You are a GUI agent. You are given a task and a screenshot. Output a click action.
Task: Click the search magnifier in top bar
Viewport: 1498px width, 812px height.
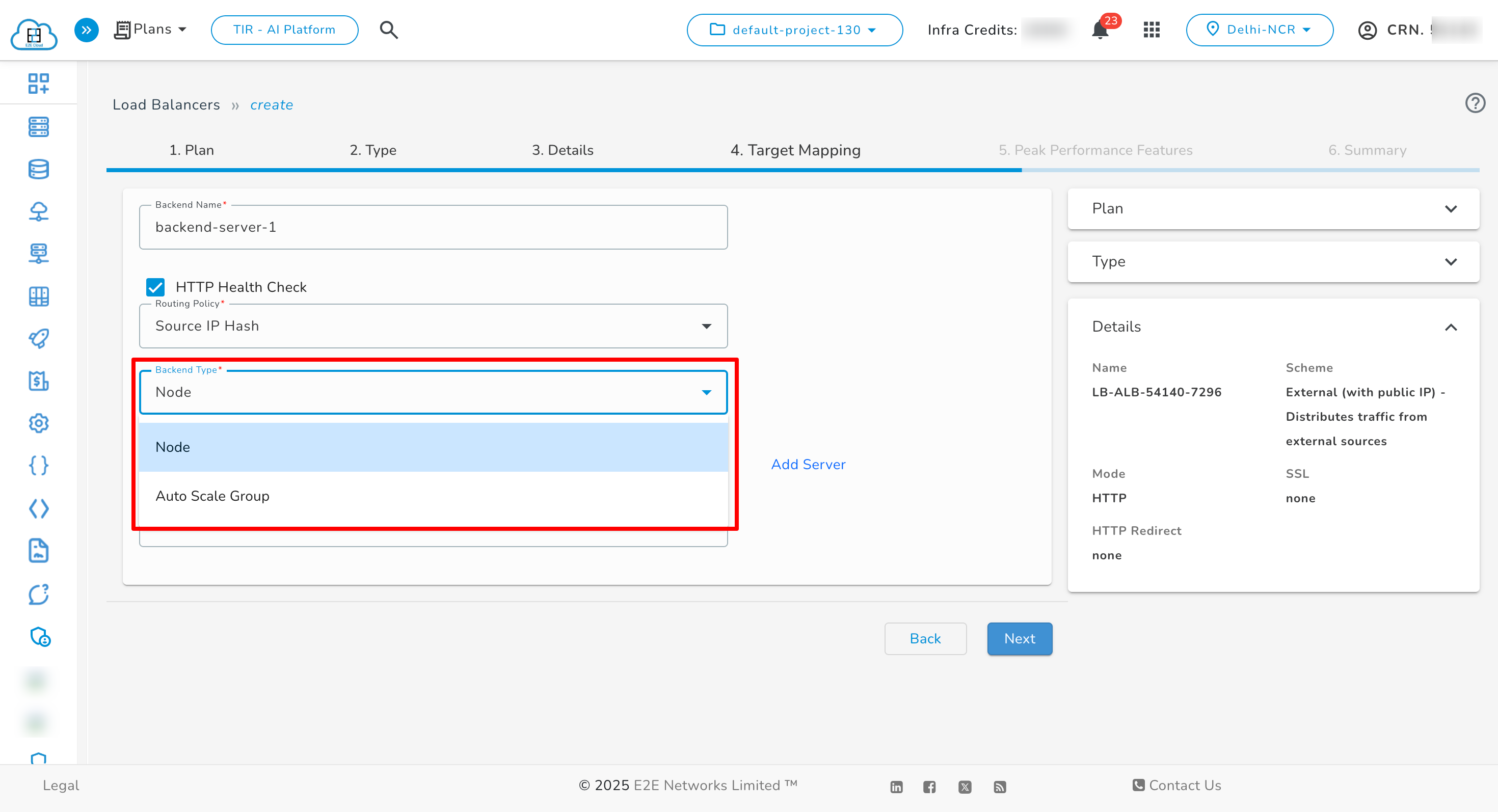point(388,30)
